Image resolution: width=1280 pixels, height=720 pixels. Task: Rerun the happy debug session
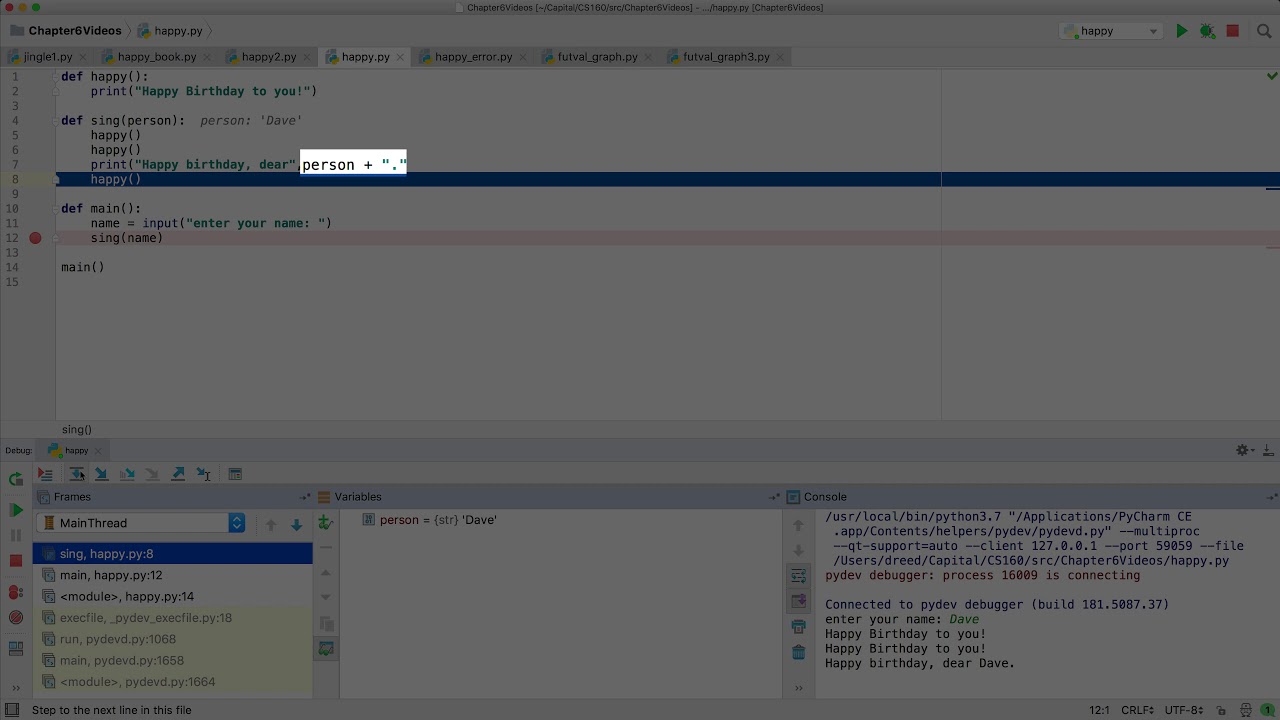(x=16, y=479)
